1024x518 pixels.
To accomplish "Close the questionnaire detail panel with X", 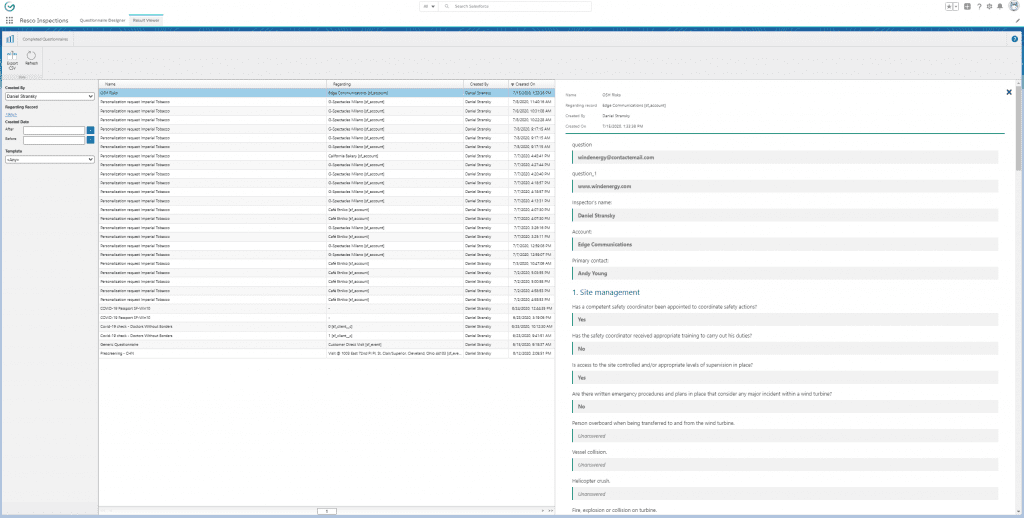I will tap(1009, 92).
